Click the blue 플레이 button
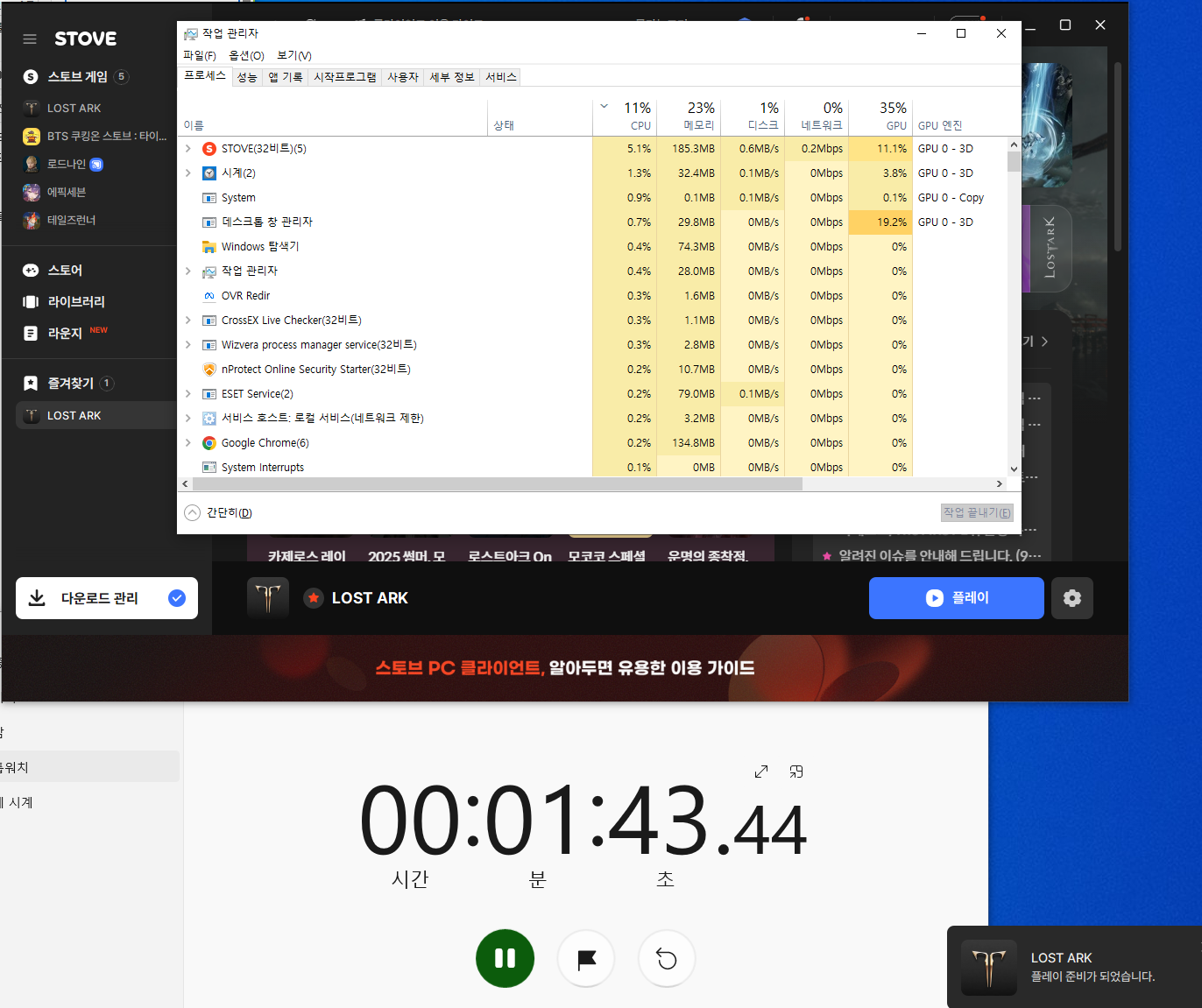This screenshot has width=1202, height=1008. point(956,598)
